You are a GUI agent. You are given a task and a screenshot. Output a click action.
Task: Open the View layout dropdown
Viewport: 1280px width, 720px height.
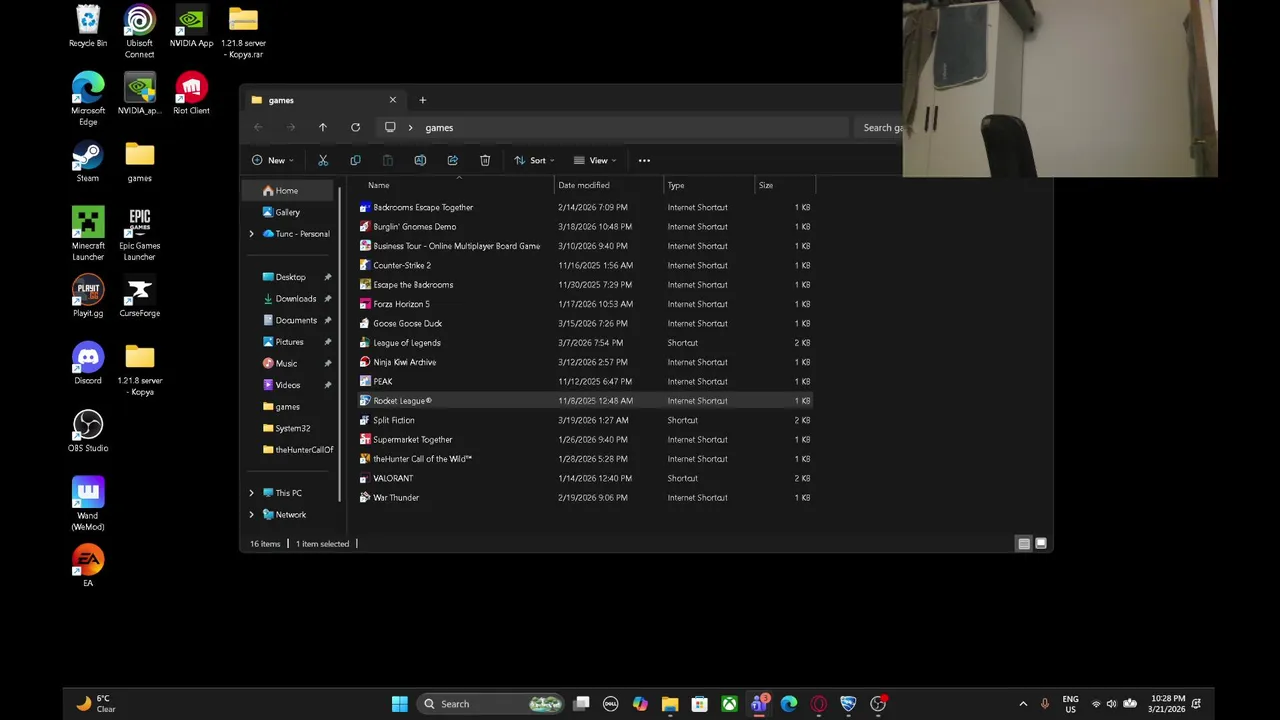coord(595,160)
